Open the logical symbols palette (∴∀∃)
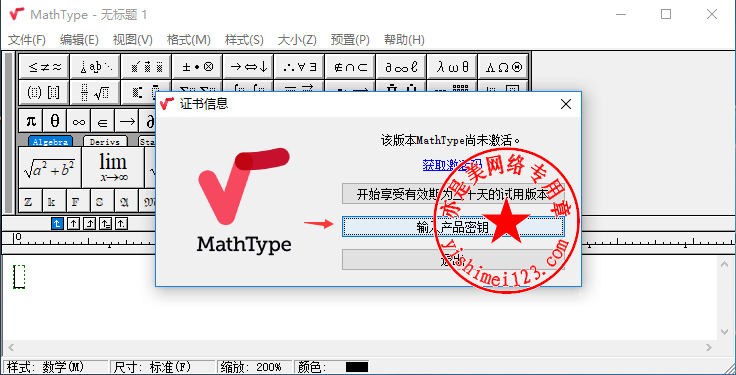Screen dimensions: 736x375 299,66
